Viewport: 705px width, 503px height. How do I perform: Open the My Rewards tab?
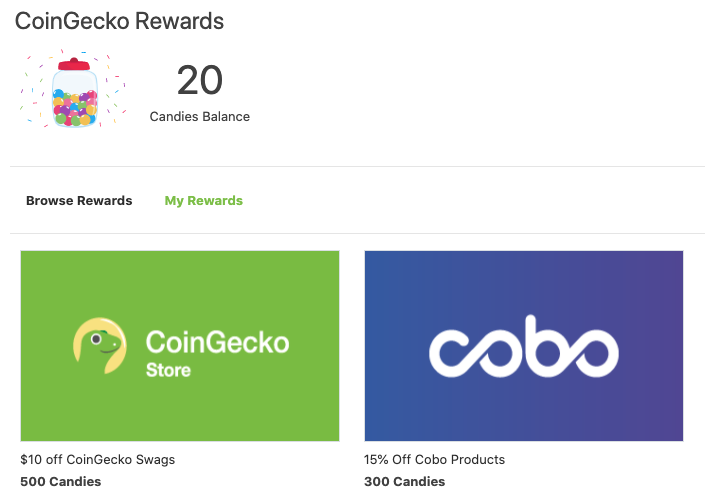pos(204,200)
